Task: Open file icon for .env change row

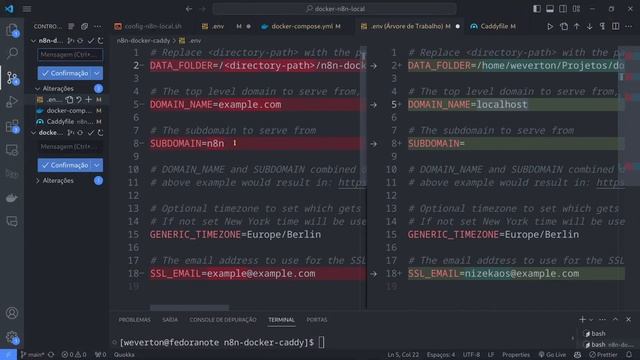Action: tap(69, 100)
